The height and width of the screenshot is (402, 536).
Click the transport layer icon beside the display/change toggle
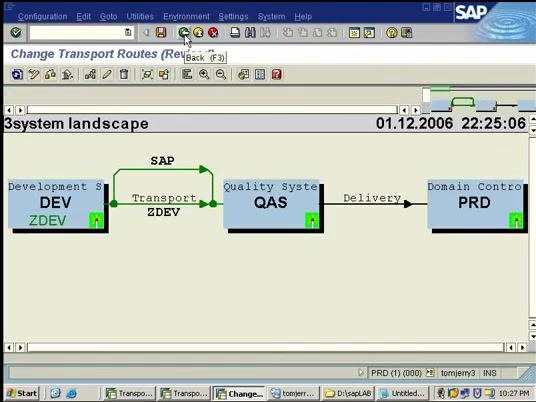click(x=50, y=74)
